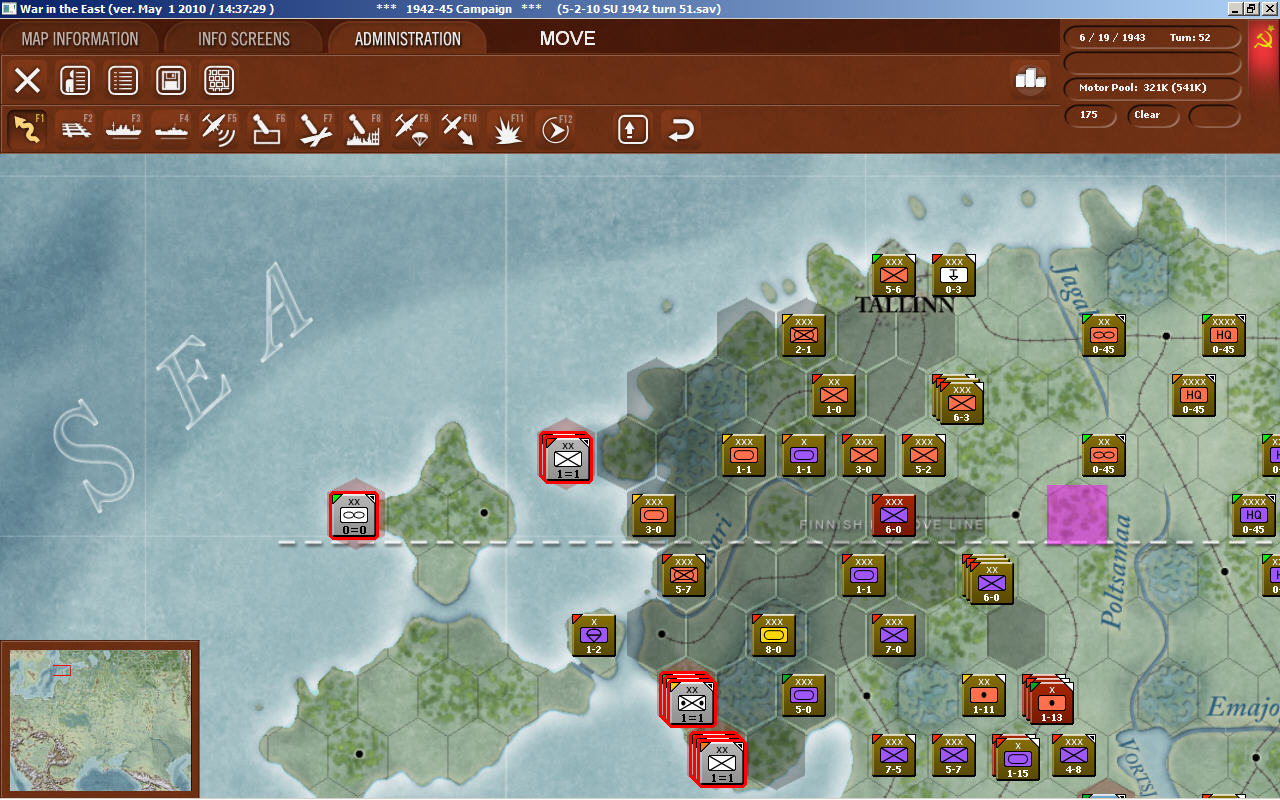Select the purple 7-5 infantry corps
Viewport: 1280px width, 800px height.
tap(893, 755)
